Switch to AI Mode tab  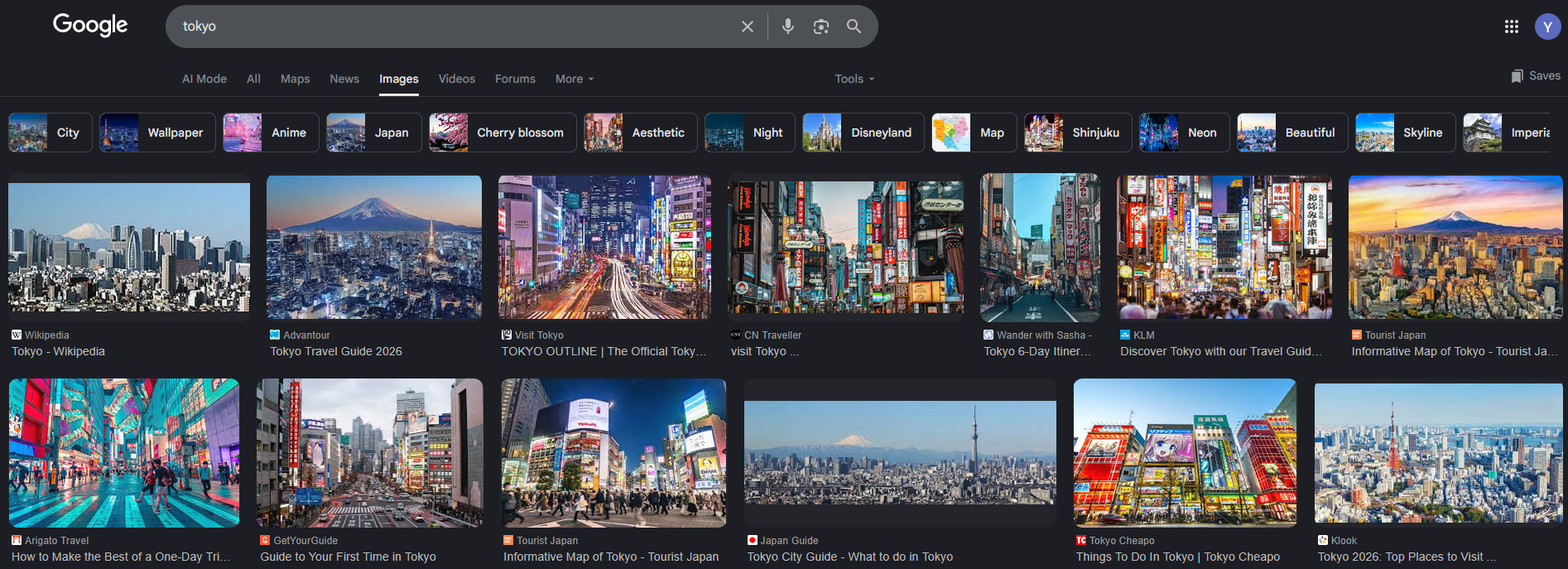[x=204, y=79]
